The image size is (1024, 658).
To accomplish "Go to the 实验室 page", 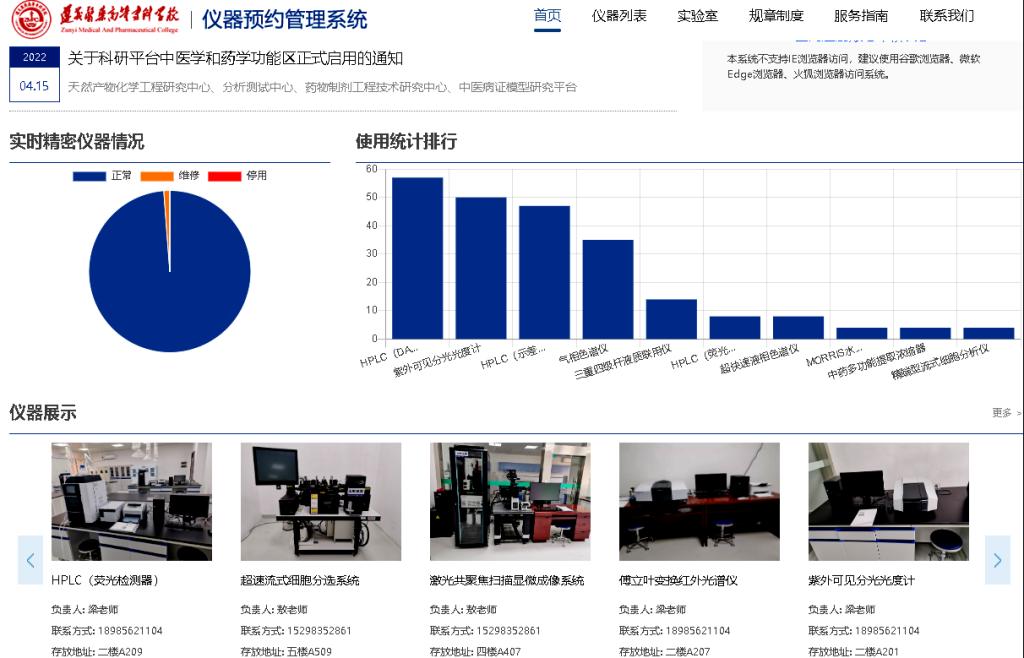I will 697,16.
